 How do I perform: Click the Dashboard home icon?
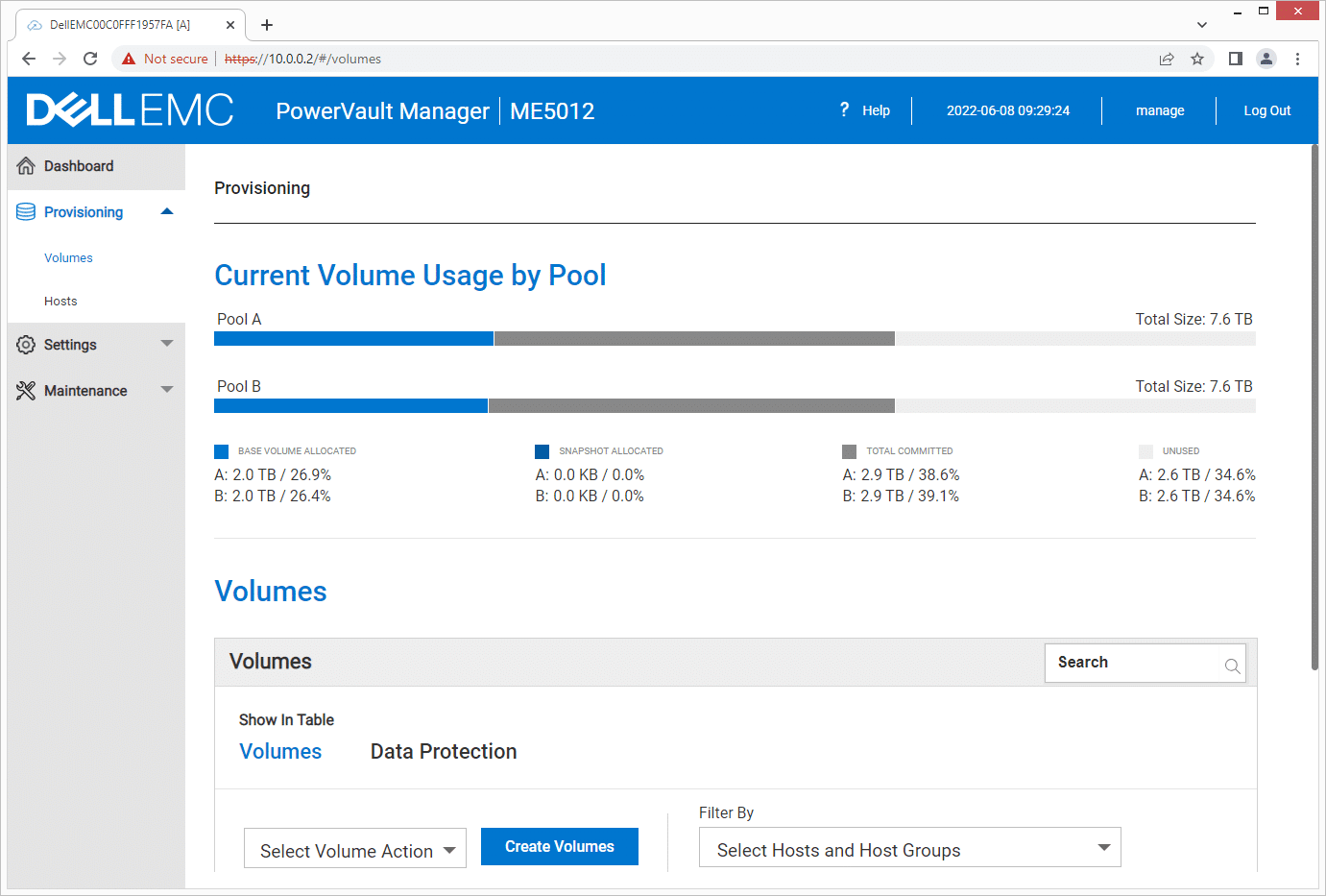click(26, 166)
